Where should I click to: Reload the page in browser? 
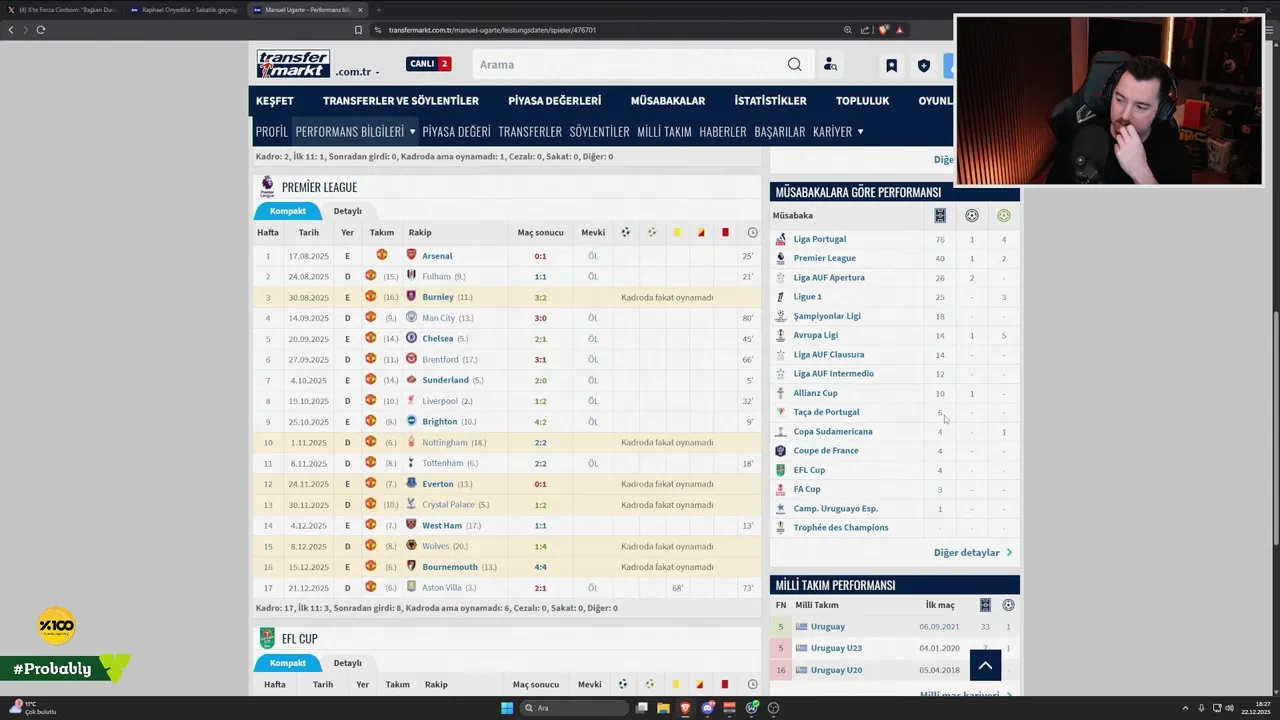click(40, 30)
